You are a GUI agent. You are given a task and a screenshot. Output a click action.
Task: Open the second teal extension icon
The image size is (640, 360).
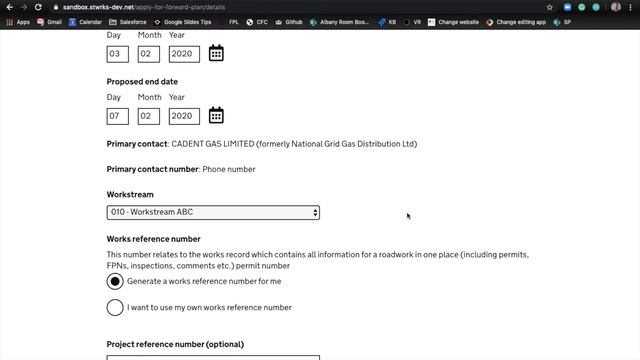tap(596, 7)
